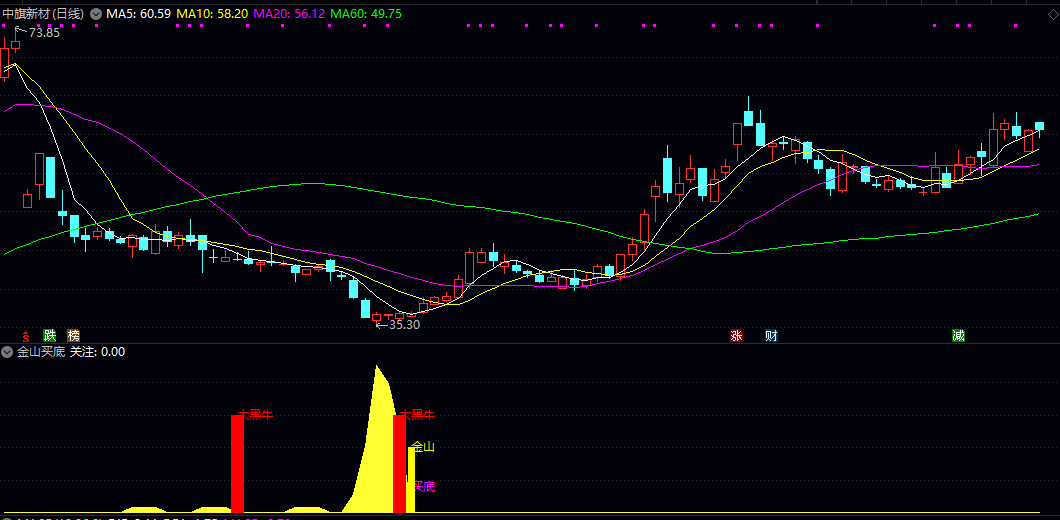Select the yellow MA10: 58.20 legend
Viewport: 1060px width, 520px height.
(x=213, y=14)
